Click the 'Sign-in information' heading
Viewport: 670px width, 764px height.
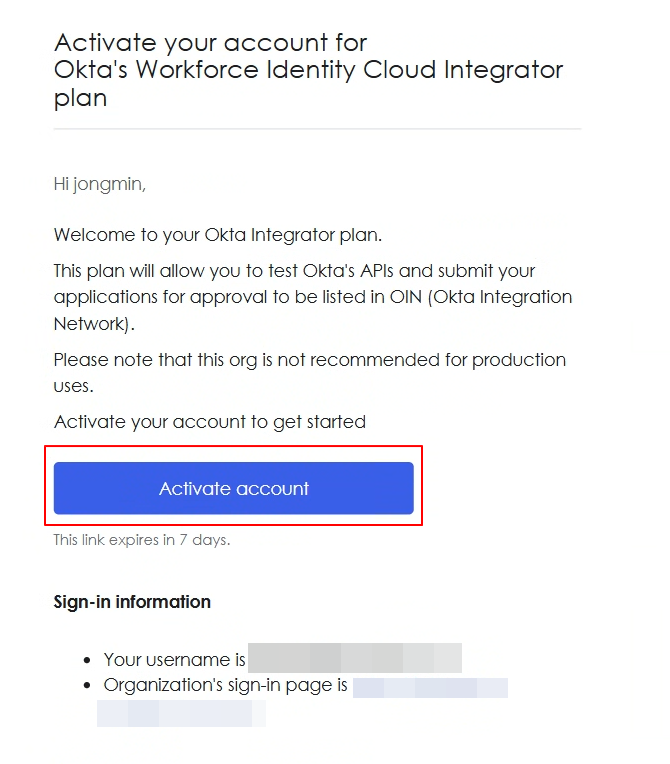(132, 602)
